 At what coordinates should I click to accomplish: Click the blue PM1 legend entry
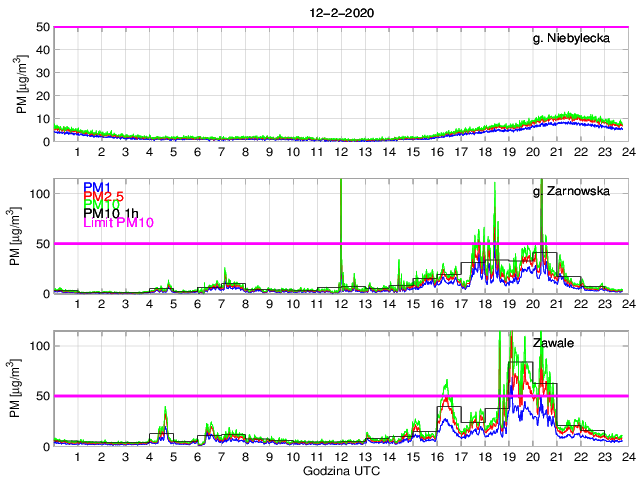pyautogui.click(x=96, y=187)
